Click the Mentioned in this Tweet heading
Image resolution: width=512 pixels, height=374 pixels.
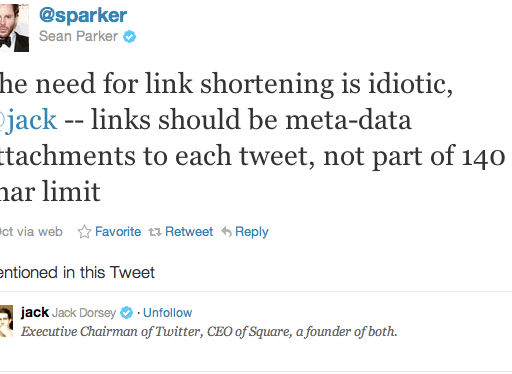[77, 272]
